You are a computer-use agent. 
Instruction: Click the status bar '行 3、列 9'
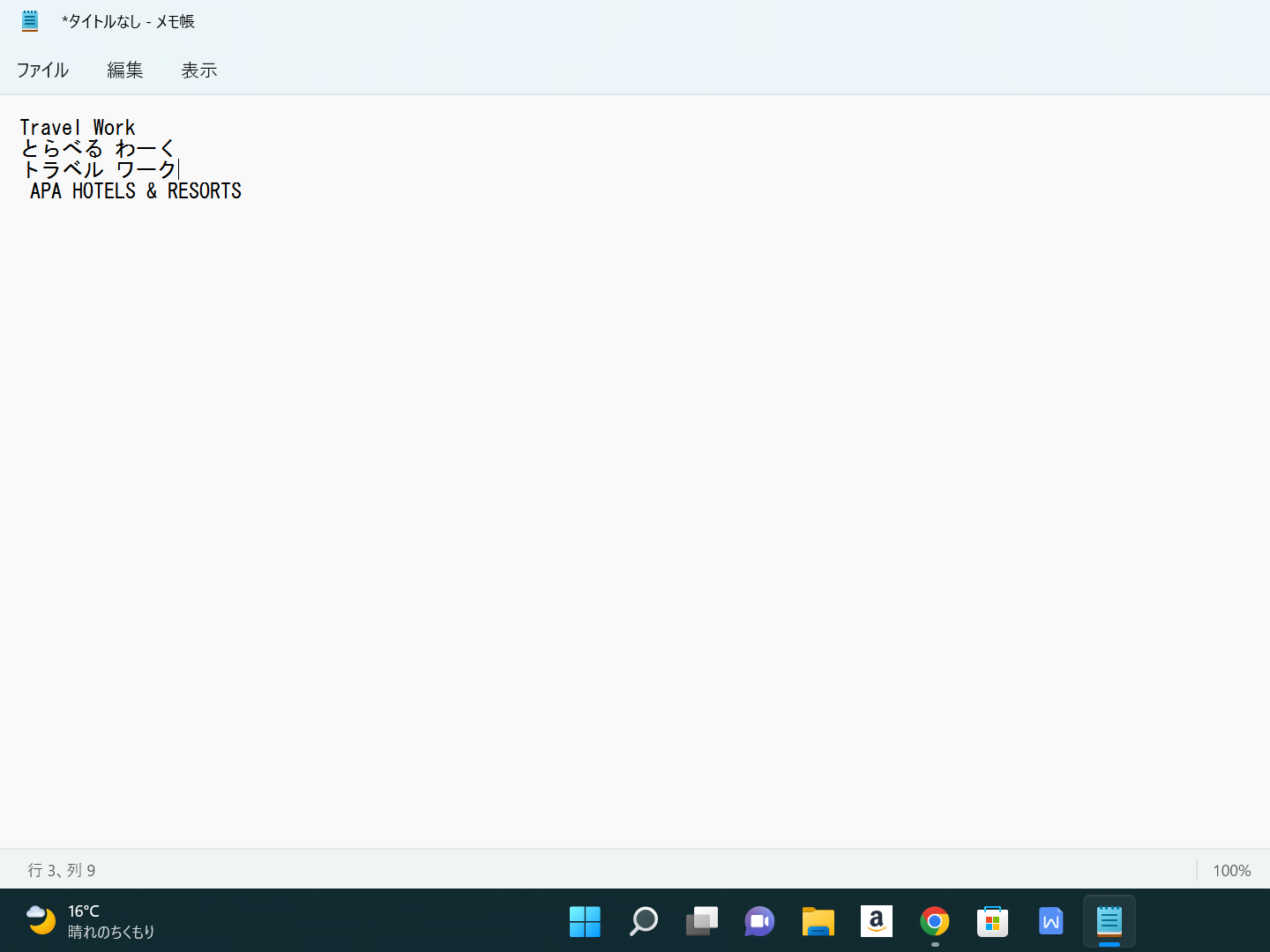62,870
